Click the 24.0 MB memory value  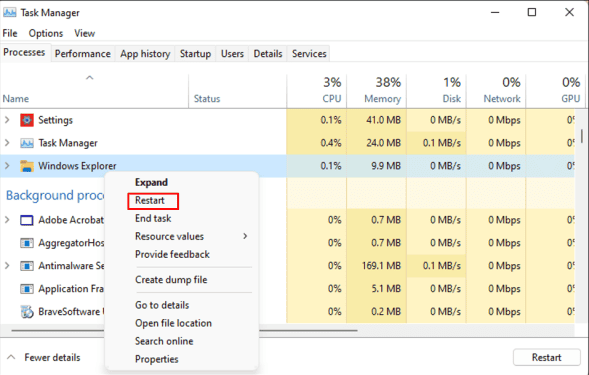[x=384, y=143]
